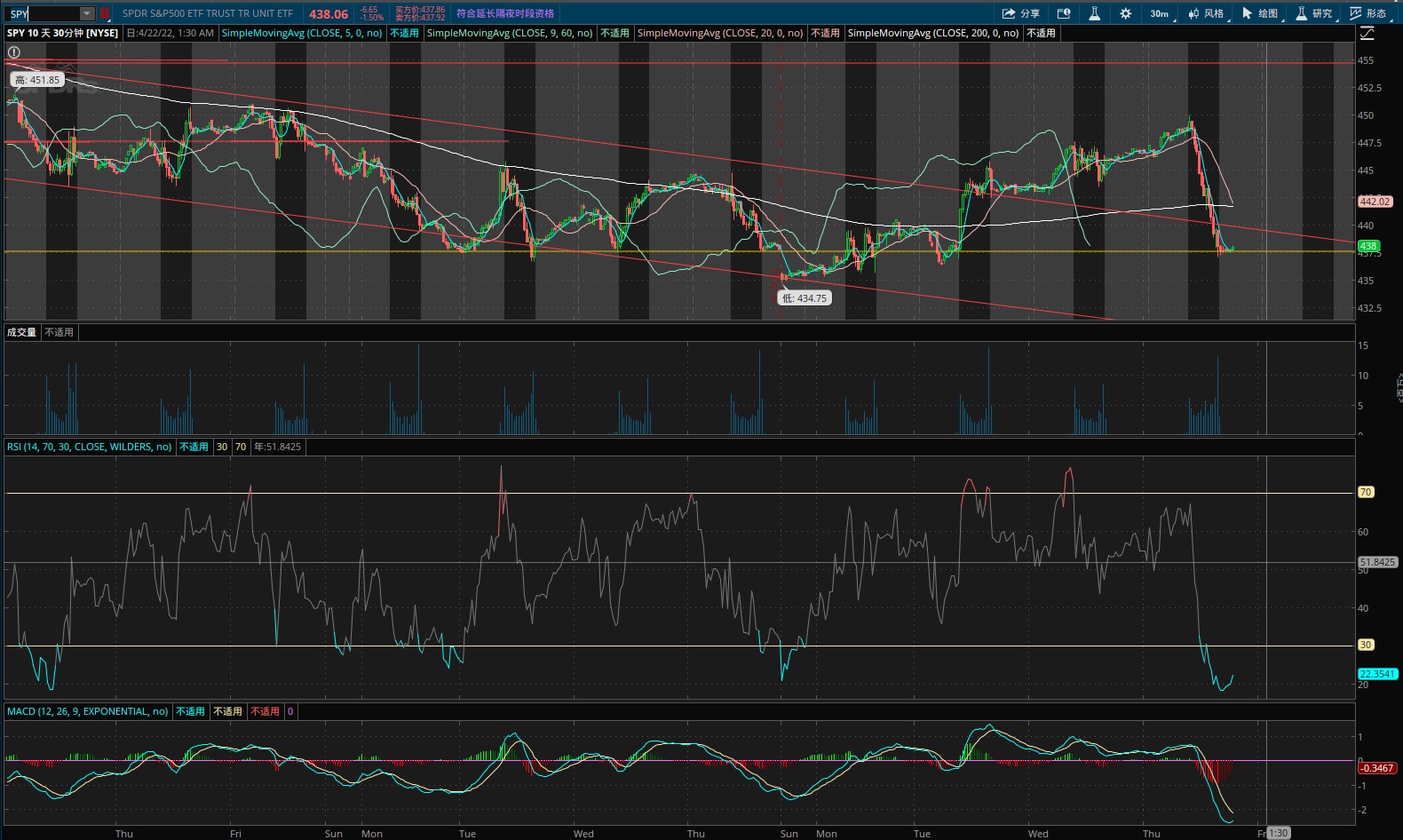Click the RSI axis 30 level bubble
The width and height of the screenshot is (1403, 840).
click(x=1366, y=645)
